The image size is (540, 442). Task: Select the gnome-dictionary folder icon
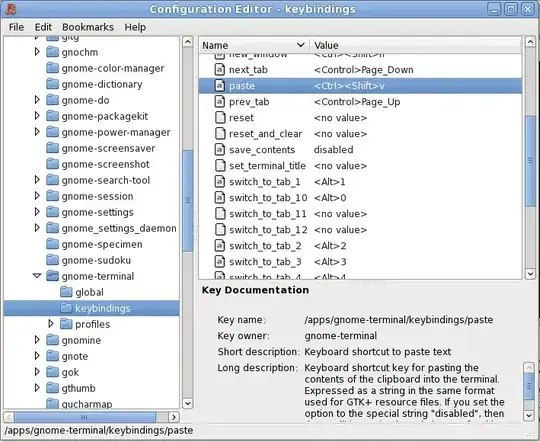click(52, 84)
